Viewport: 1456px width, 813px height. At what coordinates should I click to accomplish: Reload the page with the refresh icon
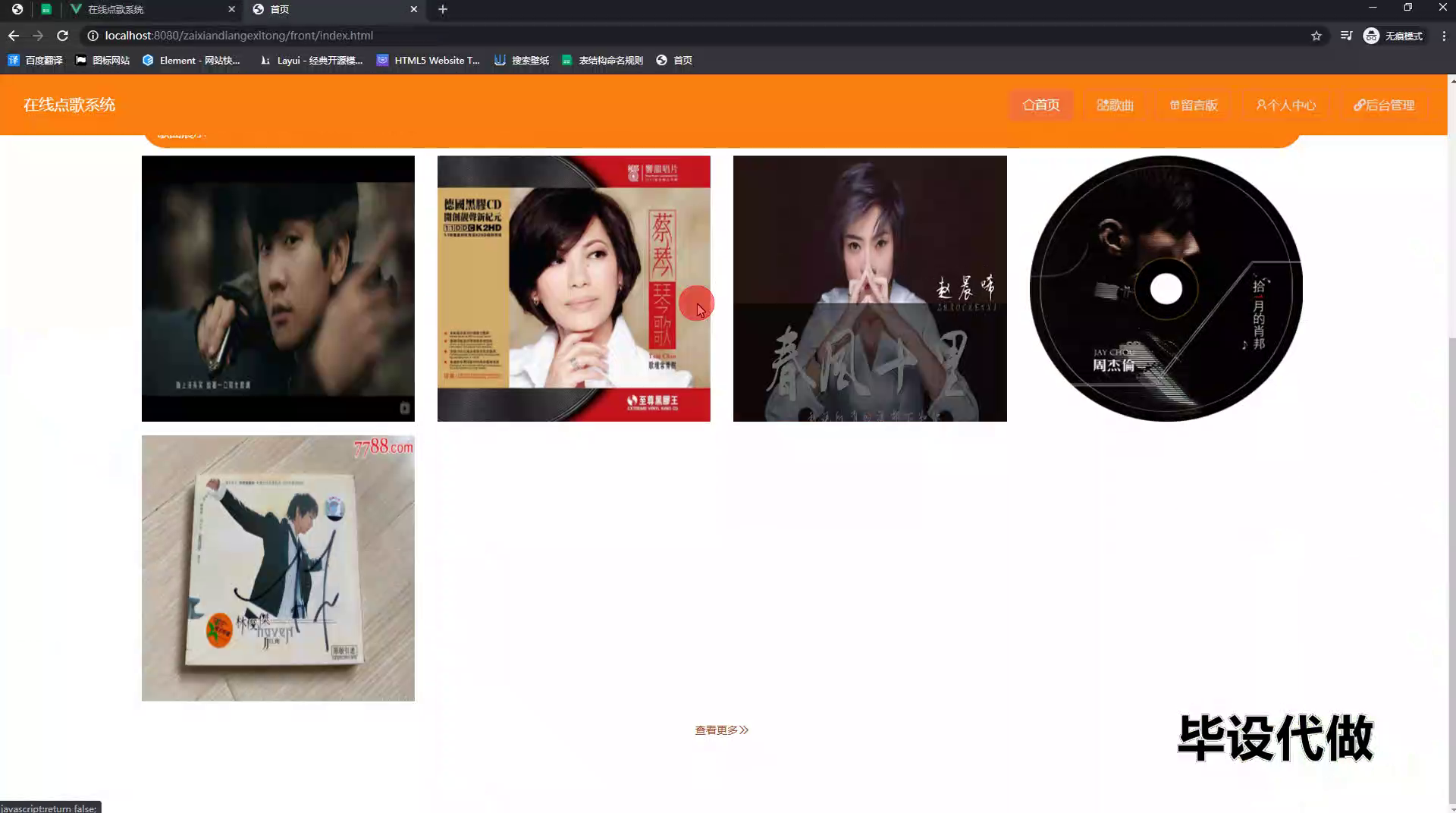63,36
